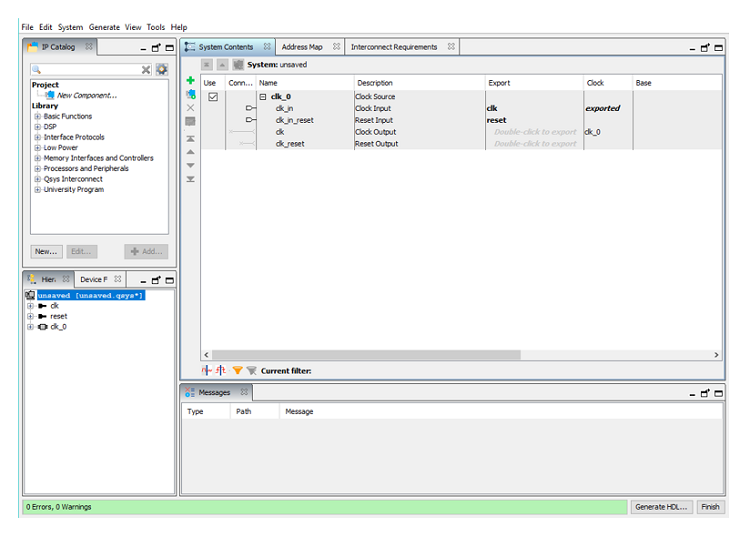Image resolution: width=750 pixels, height=537 pixels.
Task: Select unsaved [unsaved.qsys*] in Hierarchy
Action: click(90, 296)
